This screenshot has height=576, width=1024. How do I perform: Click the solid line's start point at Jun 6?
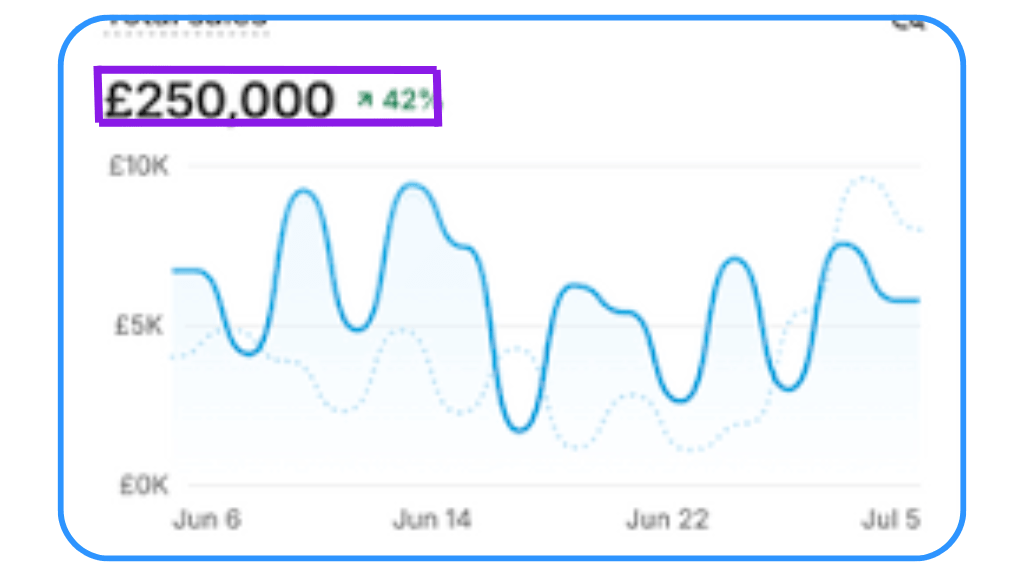click(175, 271)
